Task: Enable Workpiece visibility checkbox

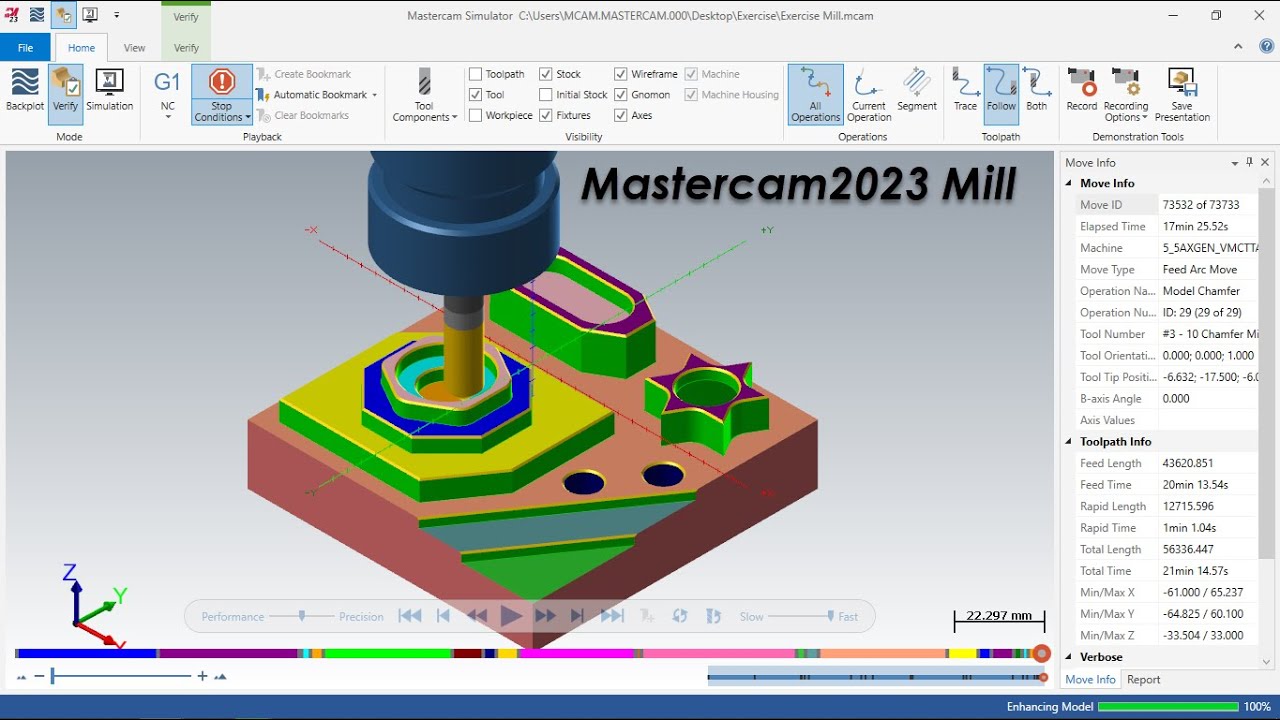Action: 476,115
